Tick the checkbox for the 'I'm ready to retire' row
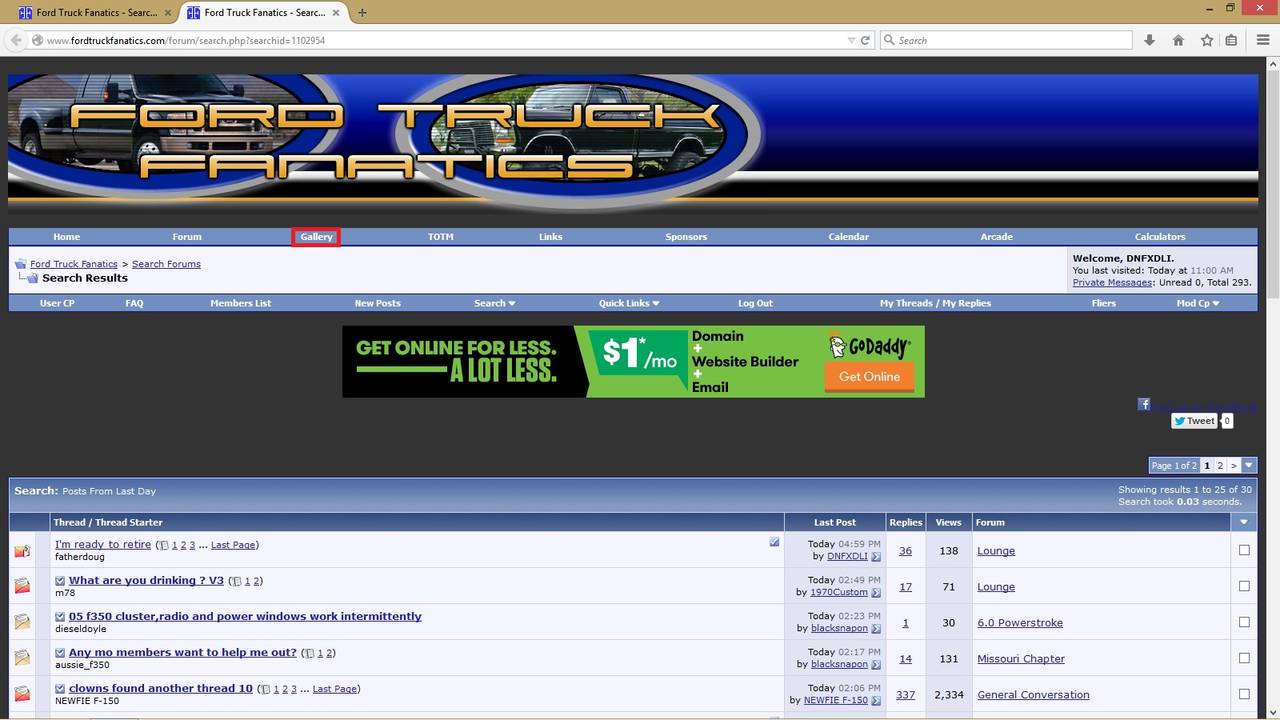 [x=1244, y=550]
